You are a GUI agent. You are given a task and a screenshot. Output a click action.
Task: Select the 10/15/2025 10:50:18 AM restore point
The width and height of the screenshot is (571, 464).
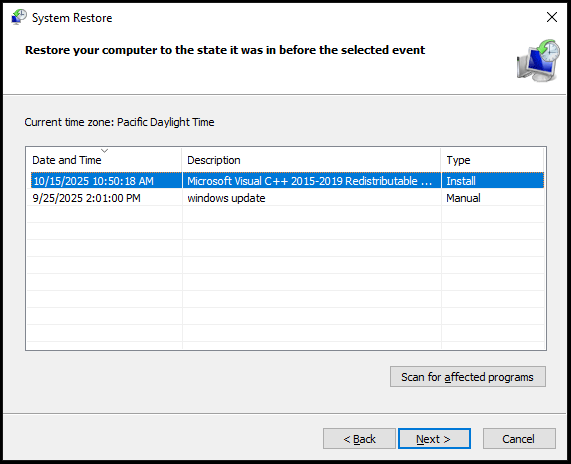[93, 181]
